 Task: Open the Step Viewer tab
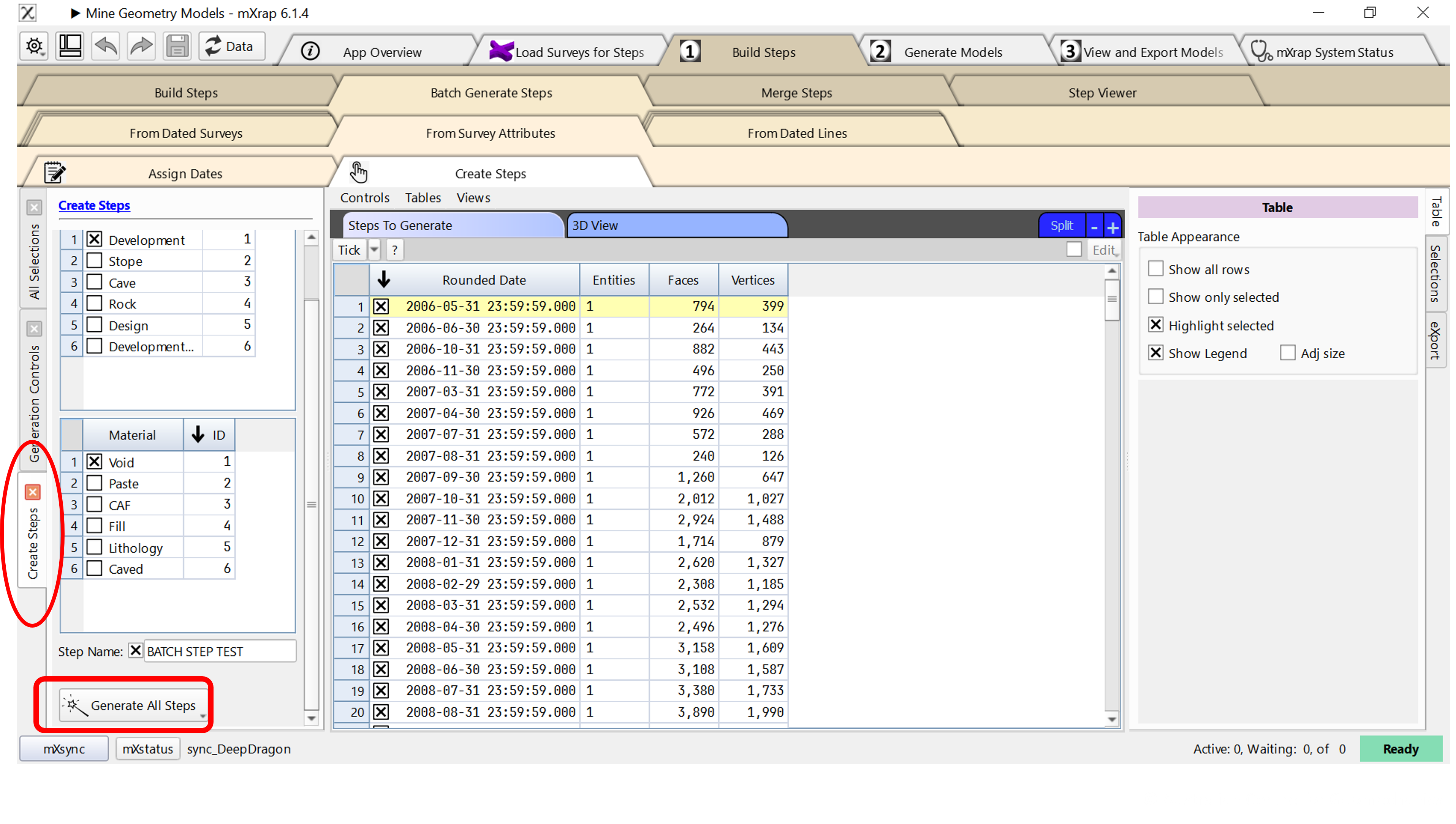tap(1102, 93)
